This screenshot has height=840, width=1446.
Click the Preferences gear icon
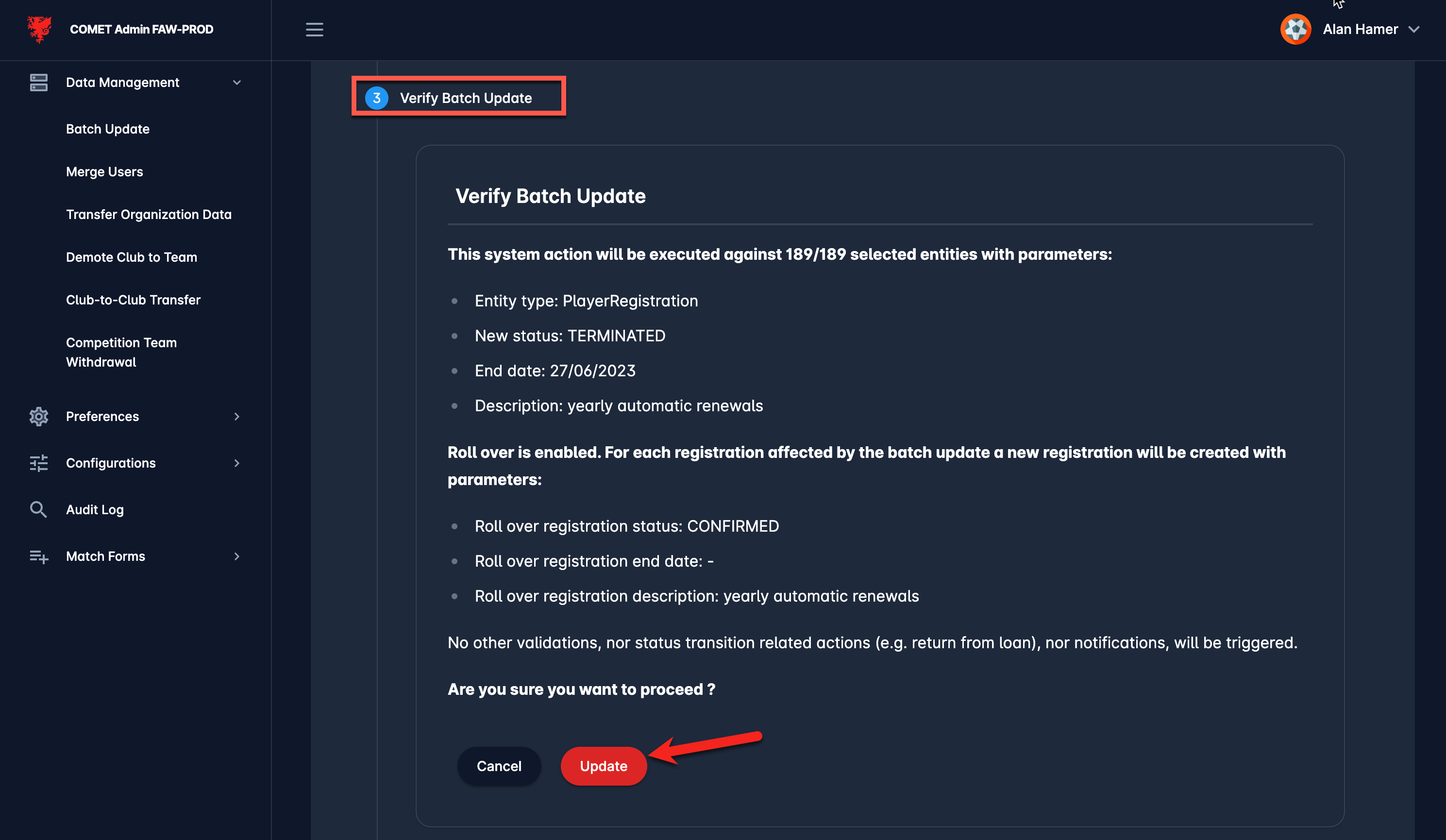(38, 417)
